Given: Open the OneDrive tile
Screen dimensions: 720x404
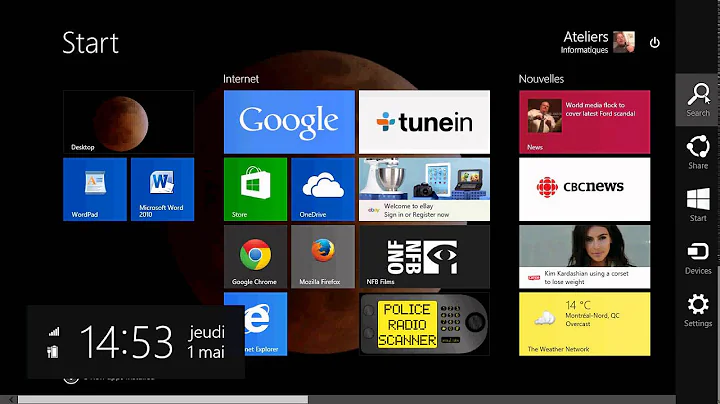Looking at the screenshot, I should (x=323, y=189).
